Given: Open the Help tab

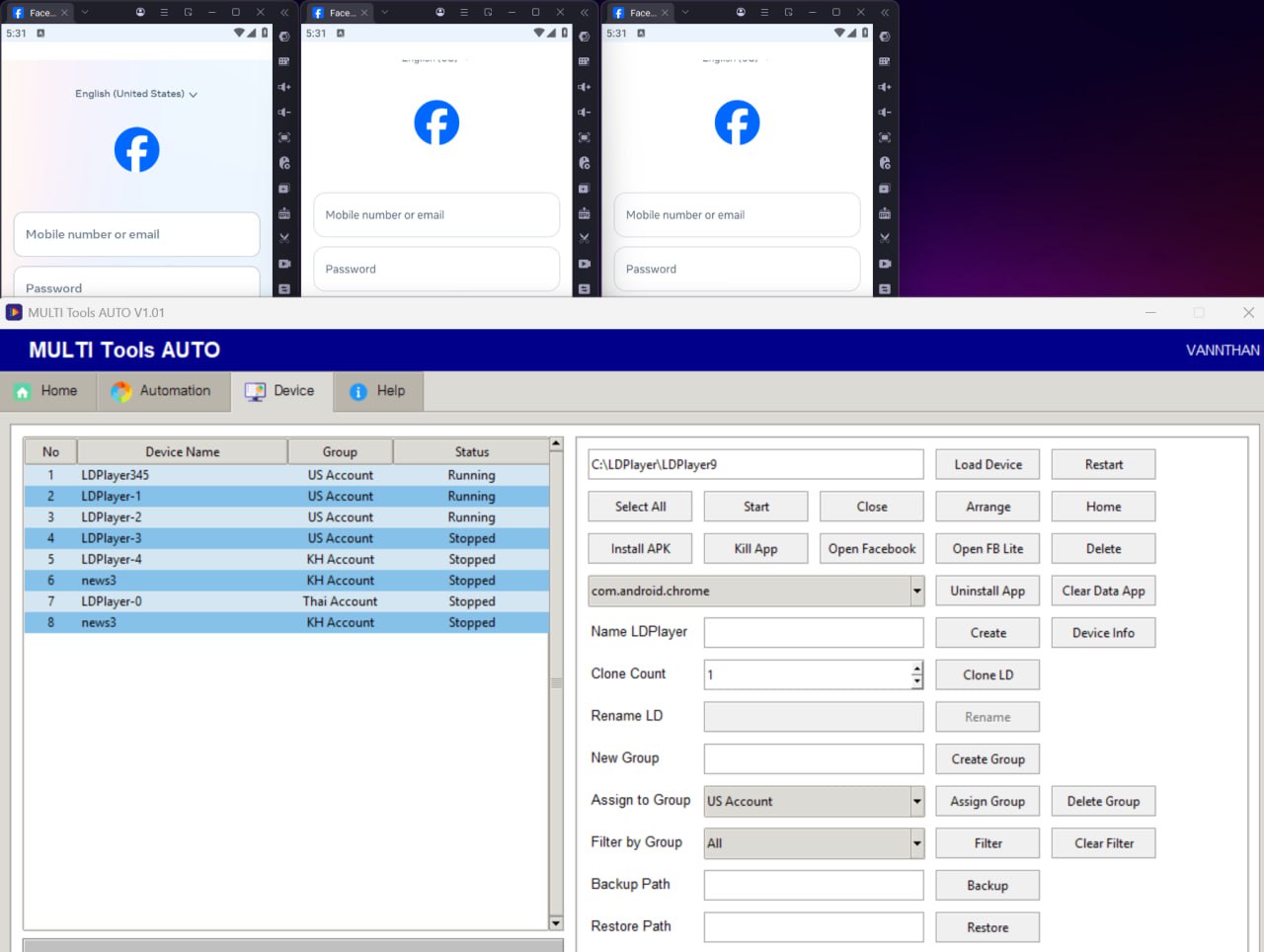Looking at the screenshot, I should click(378, 391).
